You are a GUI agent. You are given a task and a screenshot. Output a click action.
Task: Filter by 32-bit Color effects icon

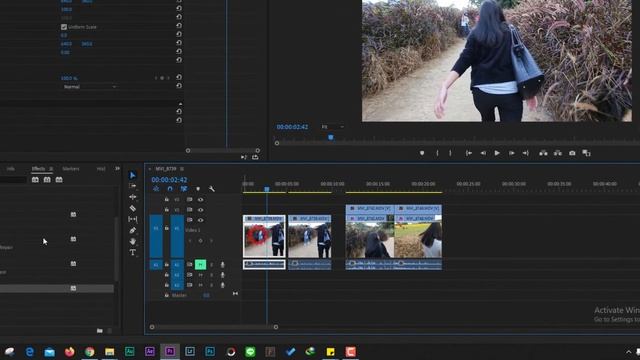(x=47, y=180)
